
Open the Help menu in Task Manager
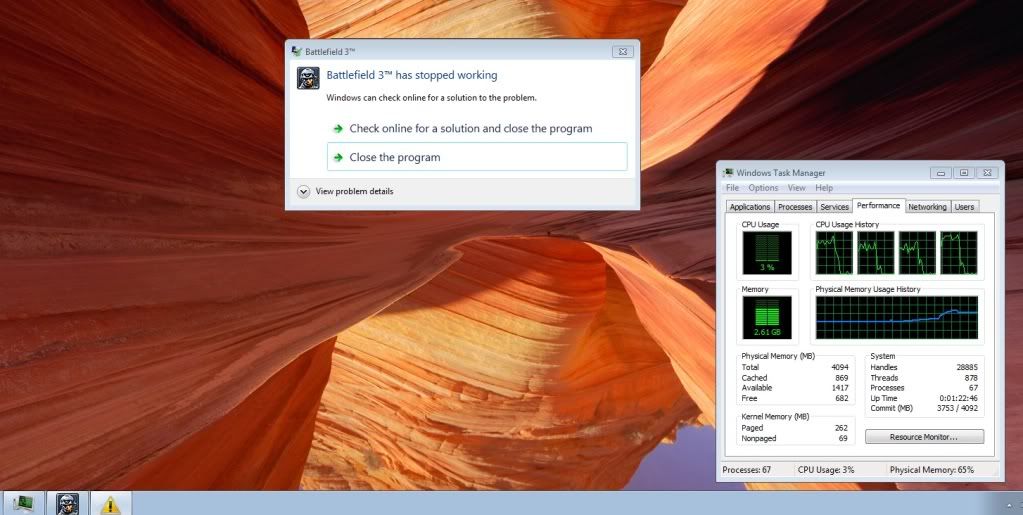(824, 187)
